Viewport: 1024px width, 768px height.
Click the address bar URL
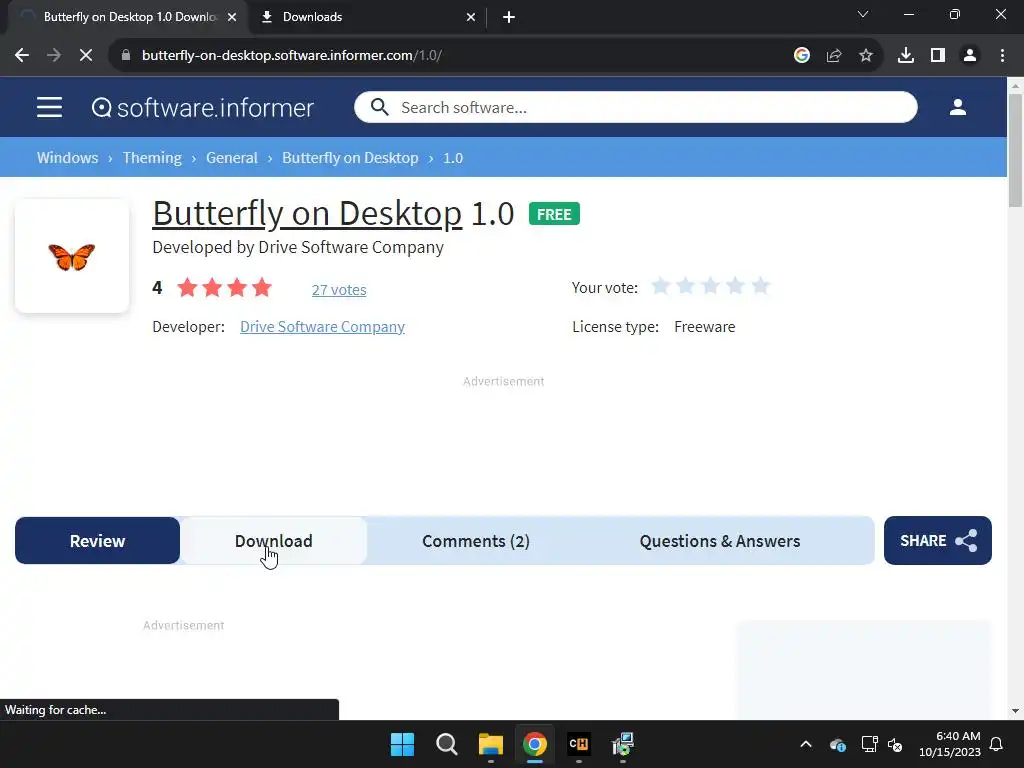[x=292, y=56]
